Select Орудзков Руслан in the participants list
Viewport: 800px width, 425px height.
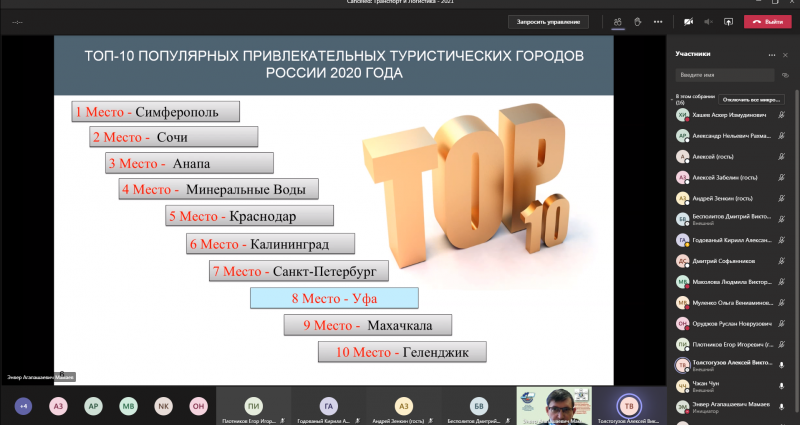[x=725, y=323]
